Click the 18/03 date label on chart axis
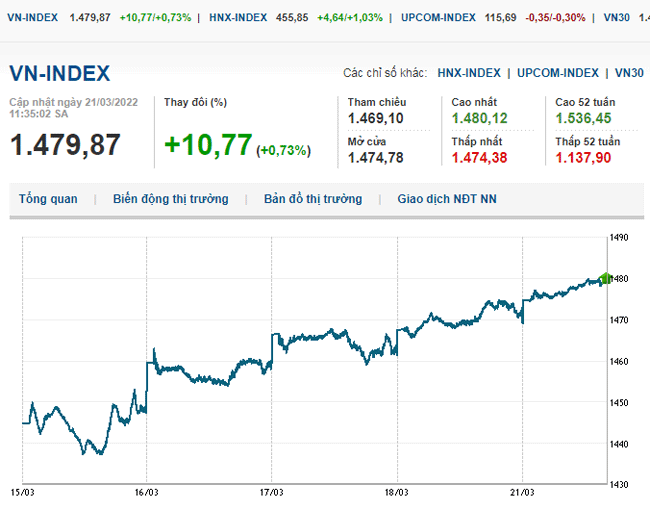This screenshot has width=650, height=510. pyautogui.click(x=398, y=492)
